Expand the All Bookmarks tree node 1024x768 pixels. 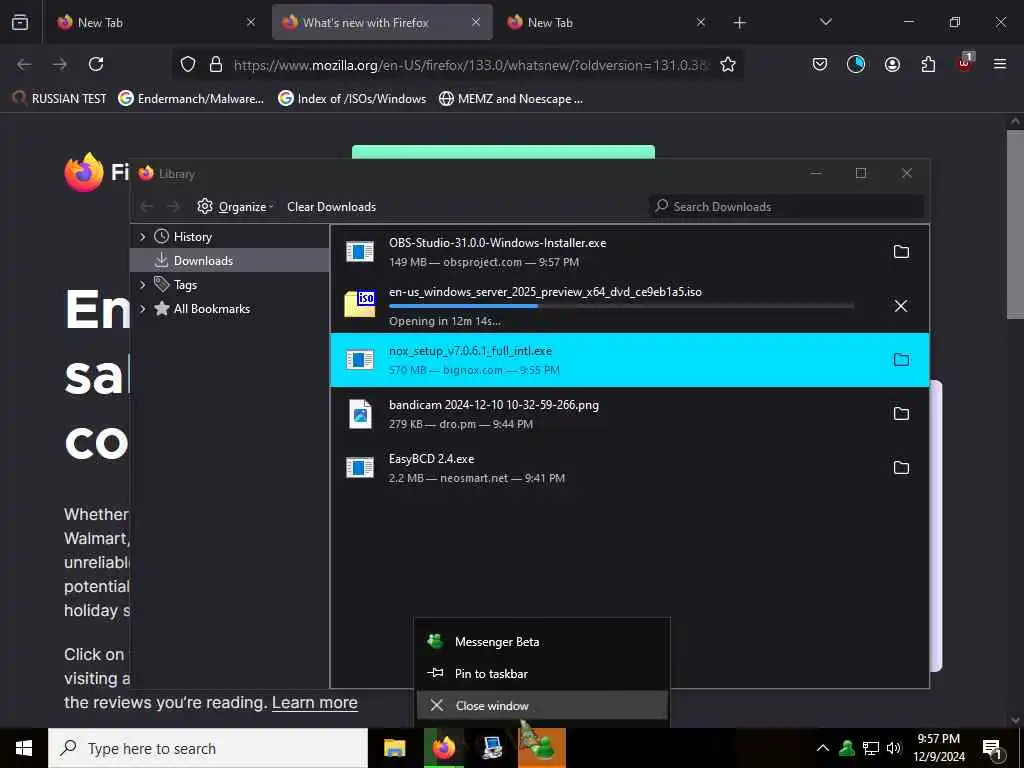(142, 309)
